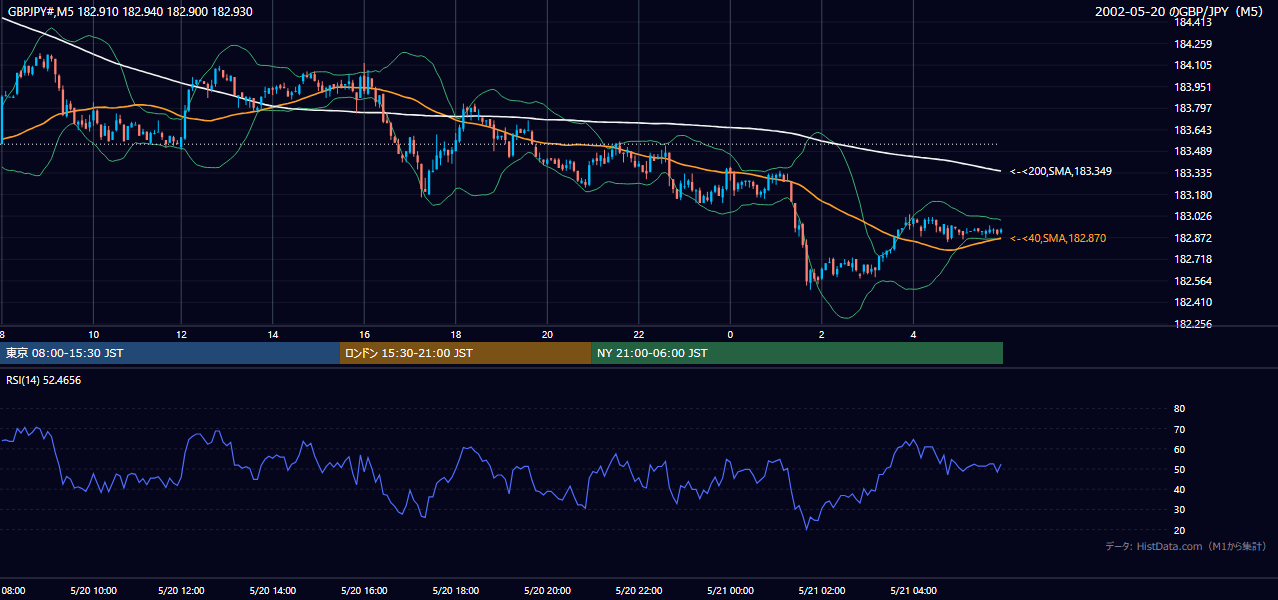
Task: Click the price axis value 182.564
Action: coord(1193,281)
